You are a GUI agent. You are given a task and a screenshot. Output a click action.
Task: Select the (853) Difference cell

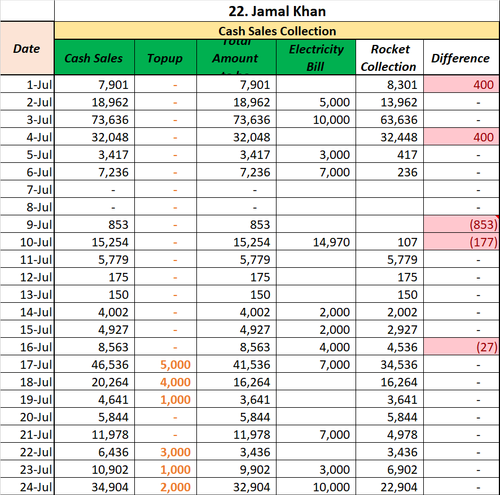(461, 224)
